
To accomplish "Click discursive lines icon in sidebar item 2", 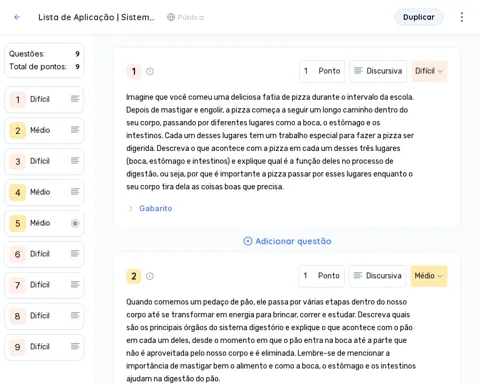I will (75, 130).
